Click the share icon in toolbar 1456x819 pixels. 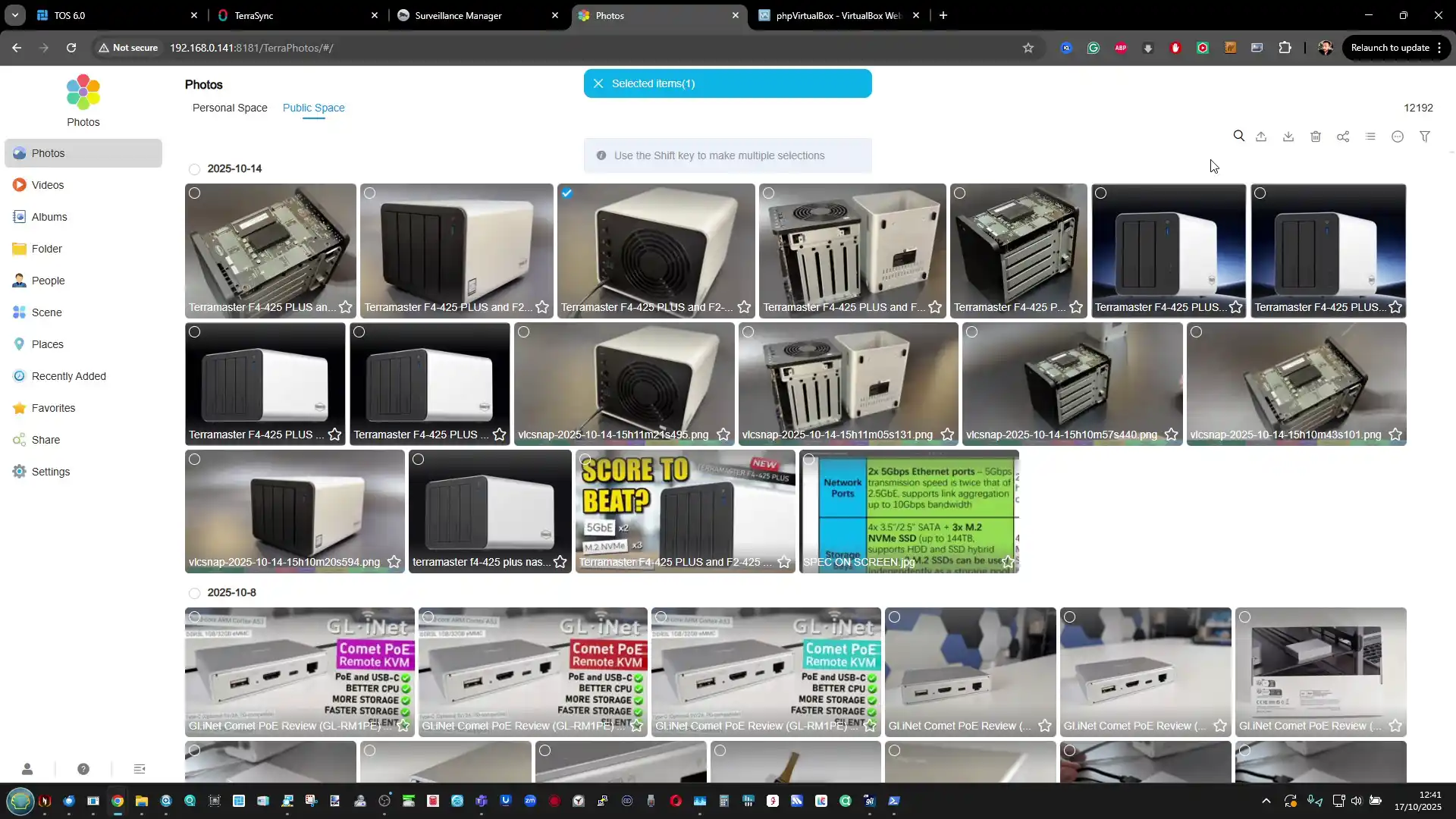(1343, 136)
